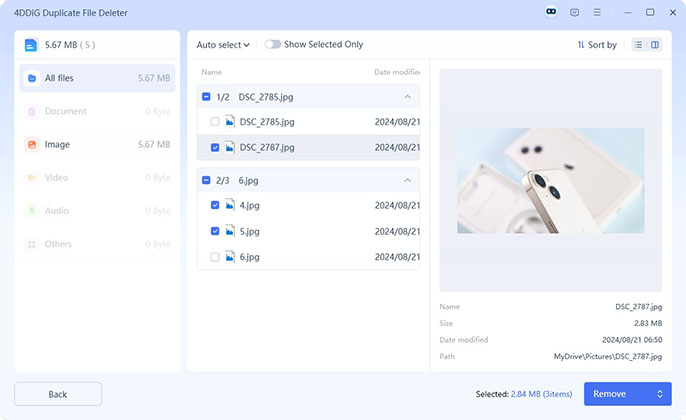Click the Image category icon
This screenshot has height=420, width=686.
32,144
